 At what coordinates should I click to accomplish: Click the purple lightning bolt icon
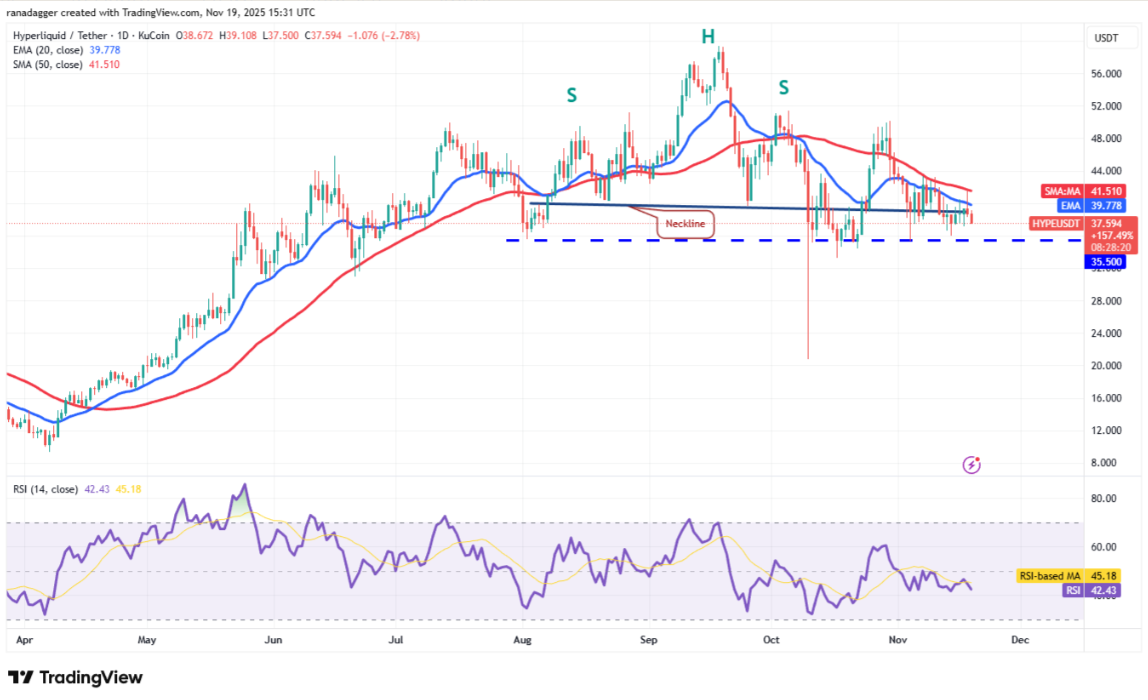971,464
